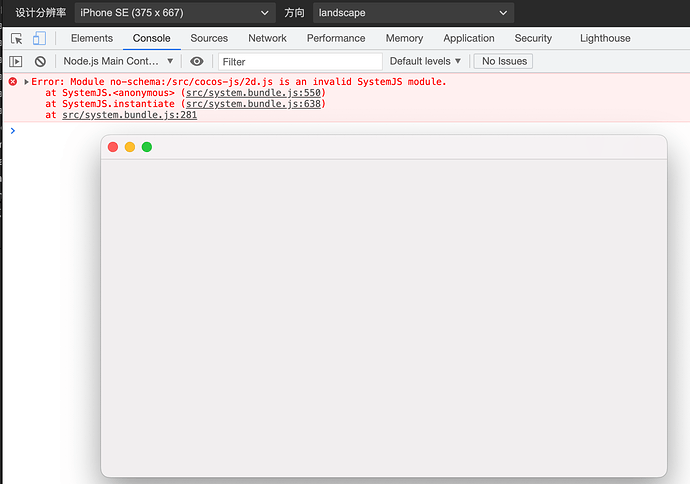This screenshot has width=690, height=484.
Task: Click the red error icon beside the message
Action: (x=13, y=81)
